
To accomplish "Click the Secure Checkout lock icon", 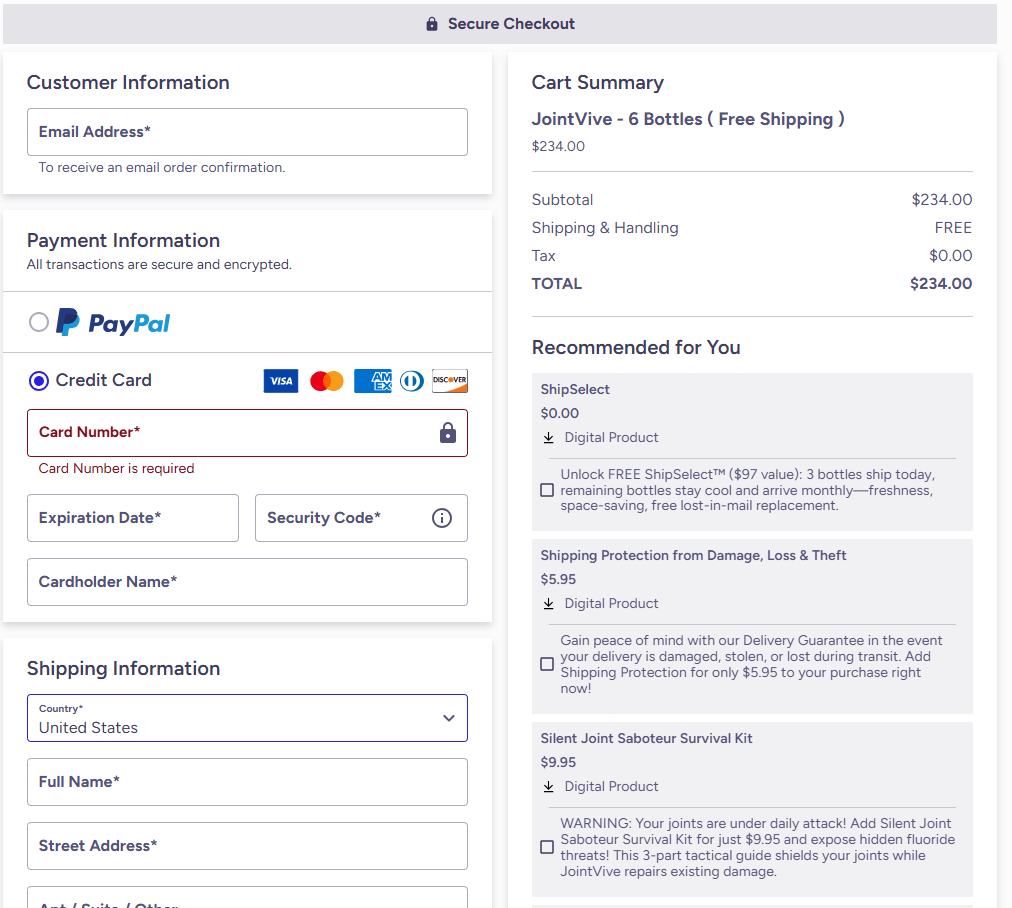I will pos(432,24).
